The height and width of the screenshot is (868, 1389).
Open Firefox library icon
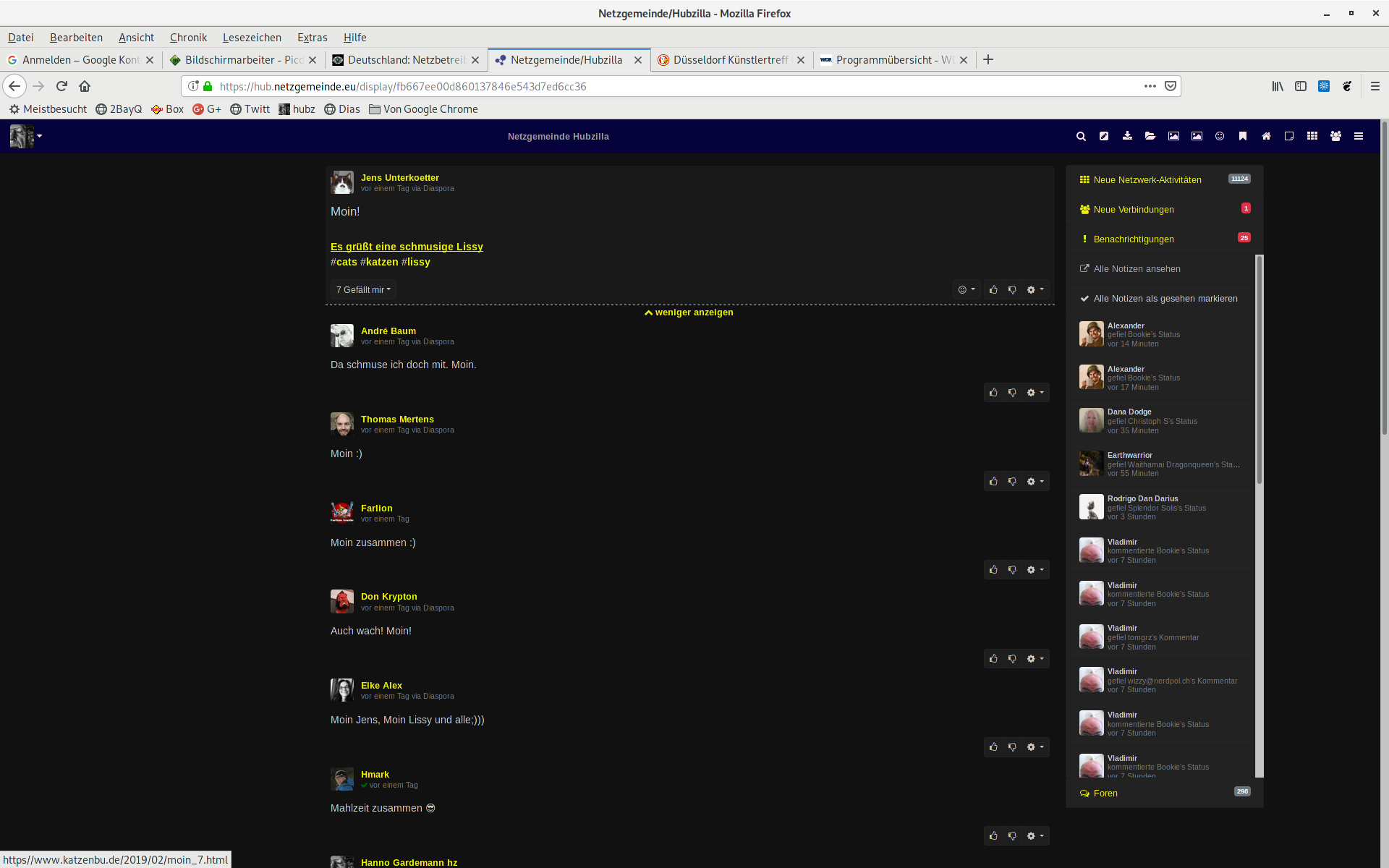coord(1278,86)
